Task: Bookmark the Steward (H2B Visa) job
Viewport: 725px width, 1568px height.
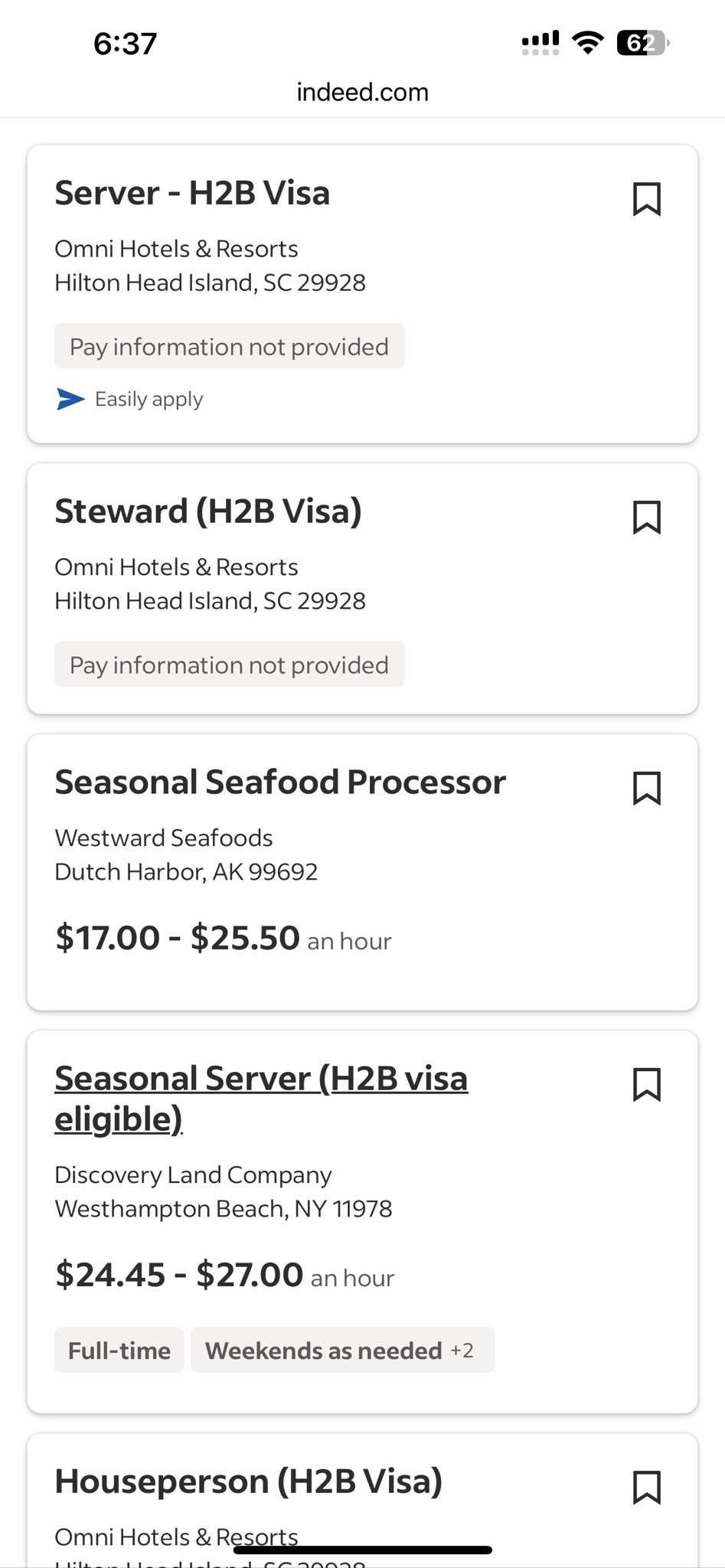Action: (x=647, y=518)
